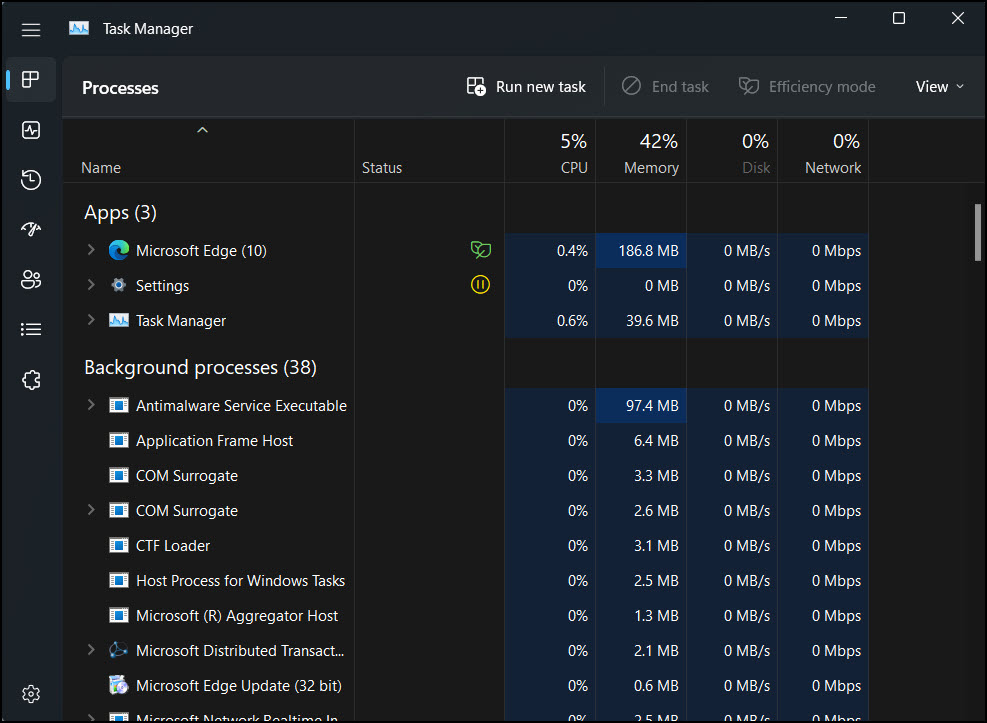
Task: Click the vertical scrollbar thumb
Action: pos(978,232)
